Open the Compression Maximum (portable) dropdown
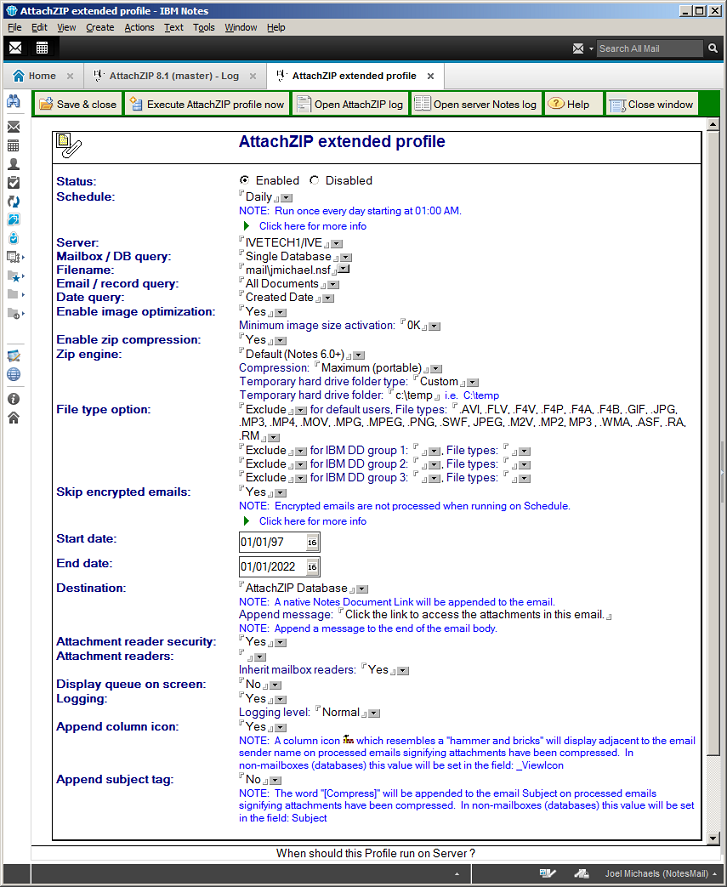The width and height of the screenshot is (727, 887). click(436, 369)
